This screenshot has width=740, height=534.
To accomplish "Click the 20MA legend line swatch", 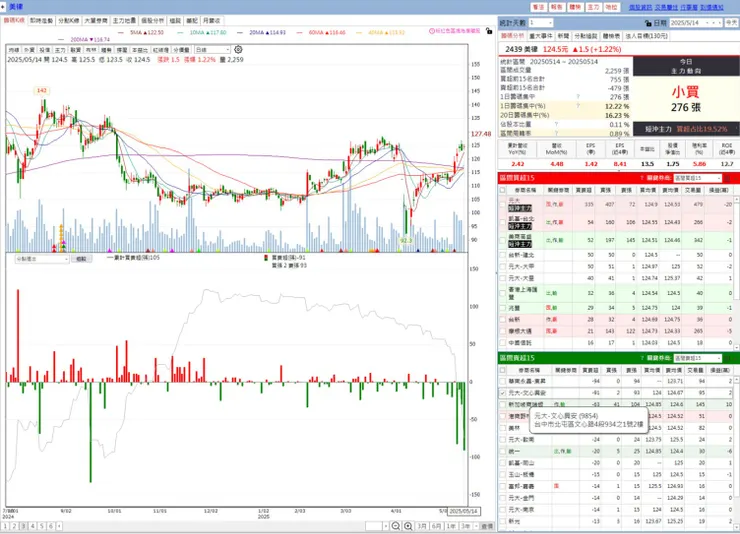I will click(240, 33).
